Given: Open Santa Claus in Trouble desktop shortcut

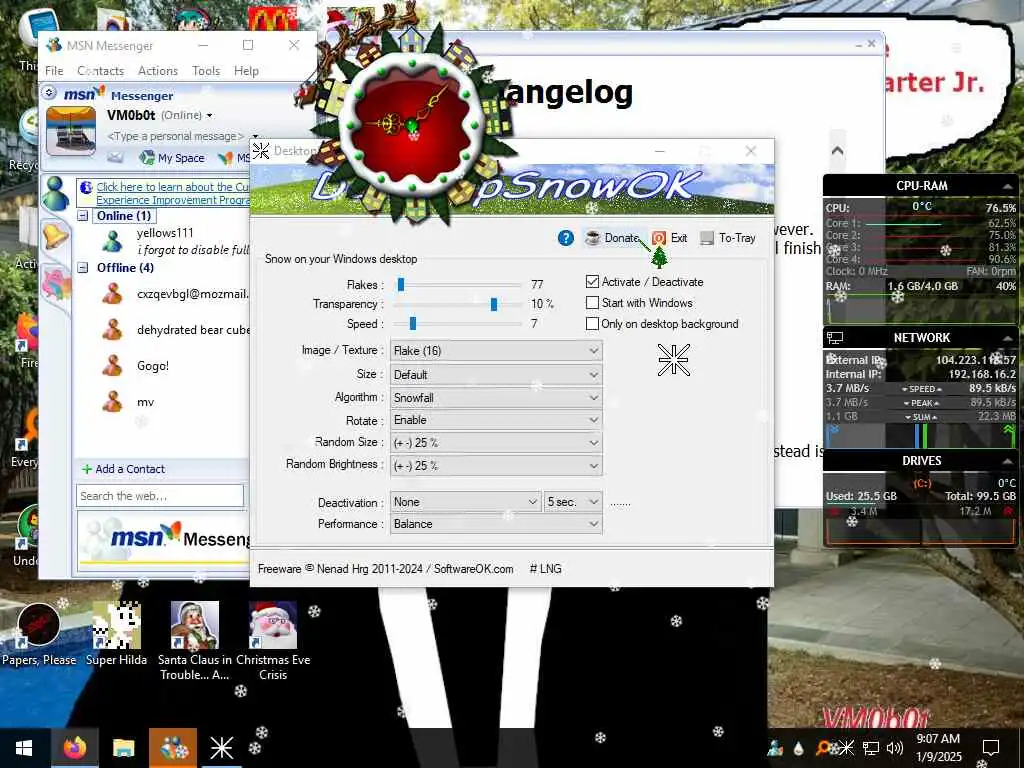Looking at the screenshot, I should (194, 641).
